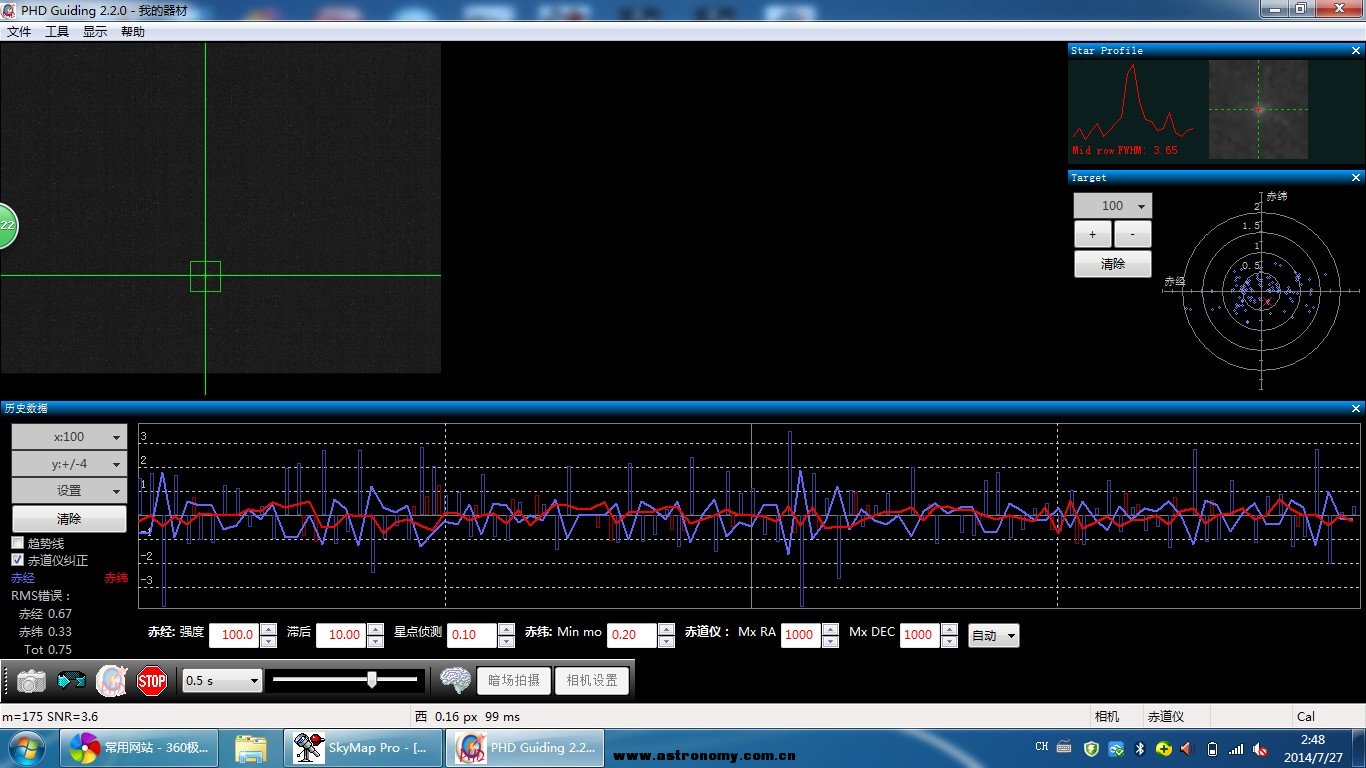Toggle the 趋势线 trendline checkbox
Screen dimensions: 1366x768
pyautogui.click(x=17, y=543)
